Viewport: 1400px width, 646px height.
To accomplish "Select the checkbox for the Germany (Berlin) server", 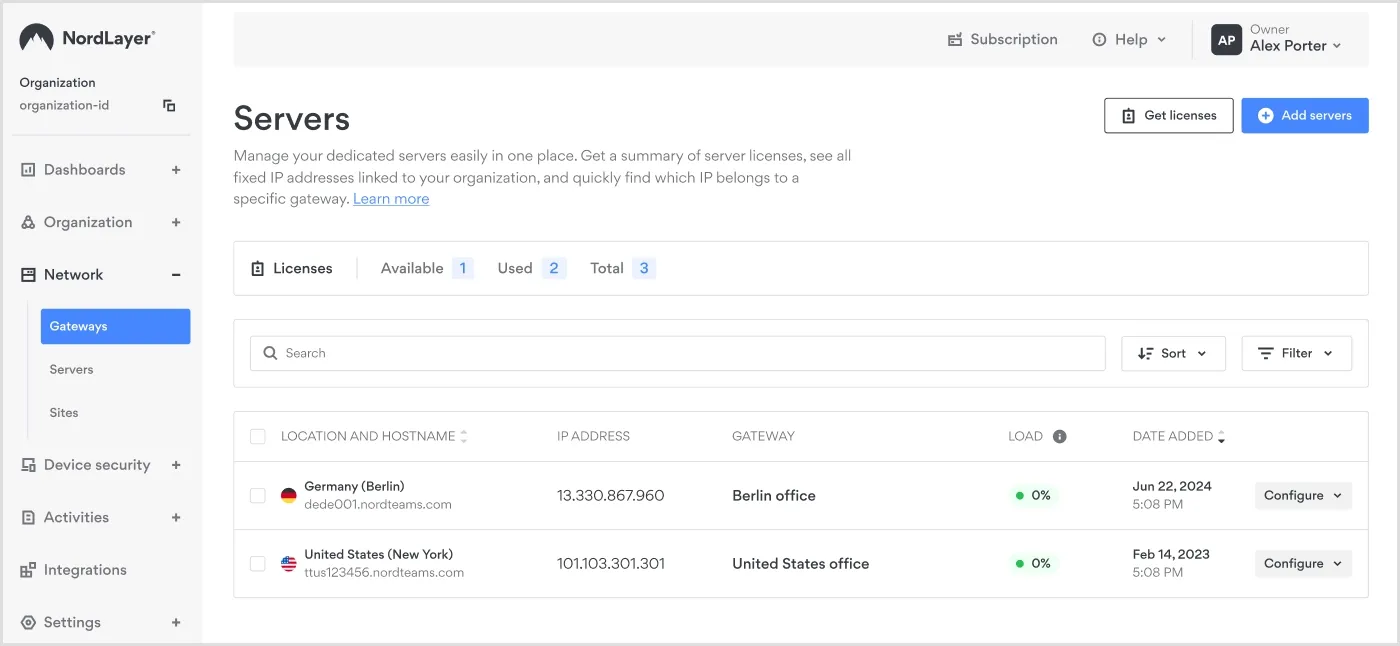I will (257, 494).
